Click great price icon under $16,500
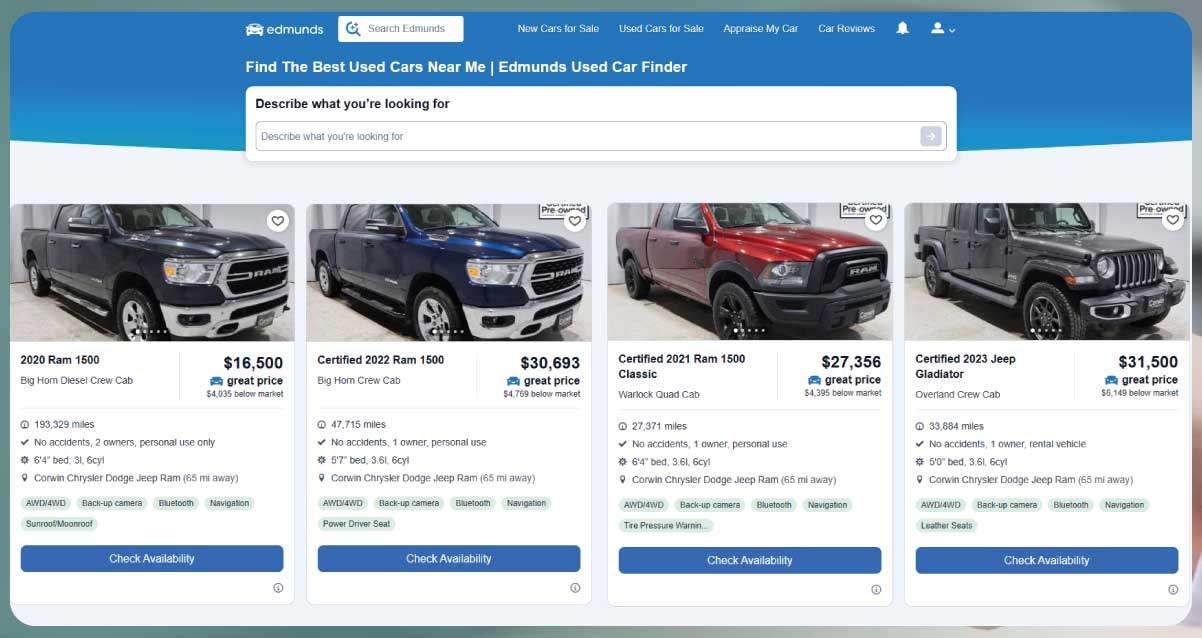1202x638 pixels. (216, 381)
